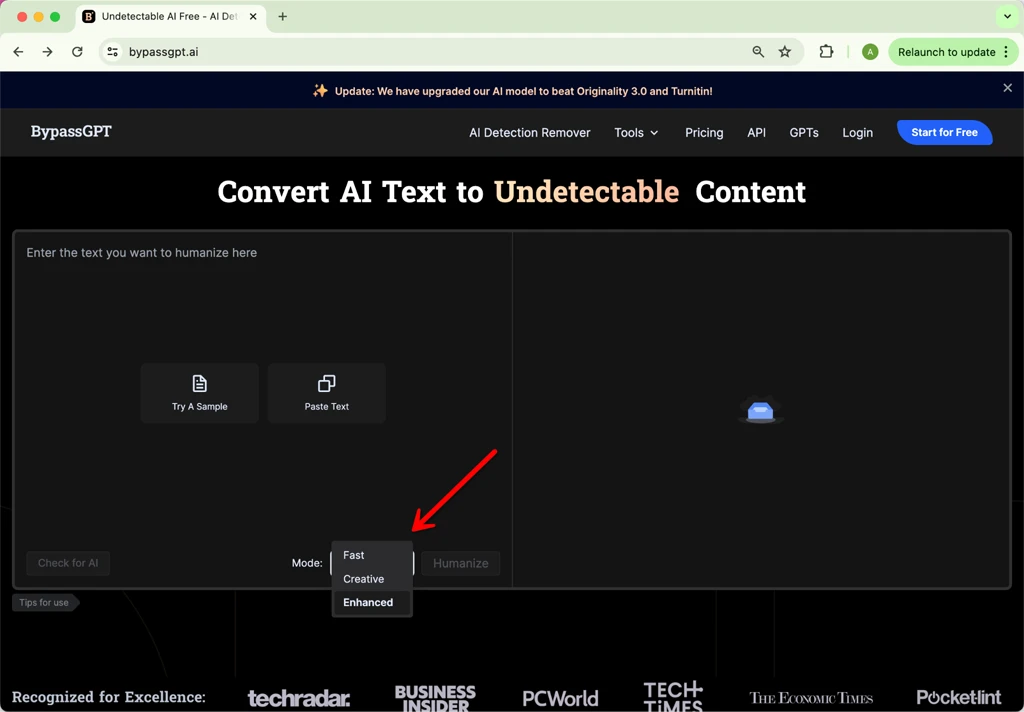Open AI Detection Remover page

click(530, 133)
